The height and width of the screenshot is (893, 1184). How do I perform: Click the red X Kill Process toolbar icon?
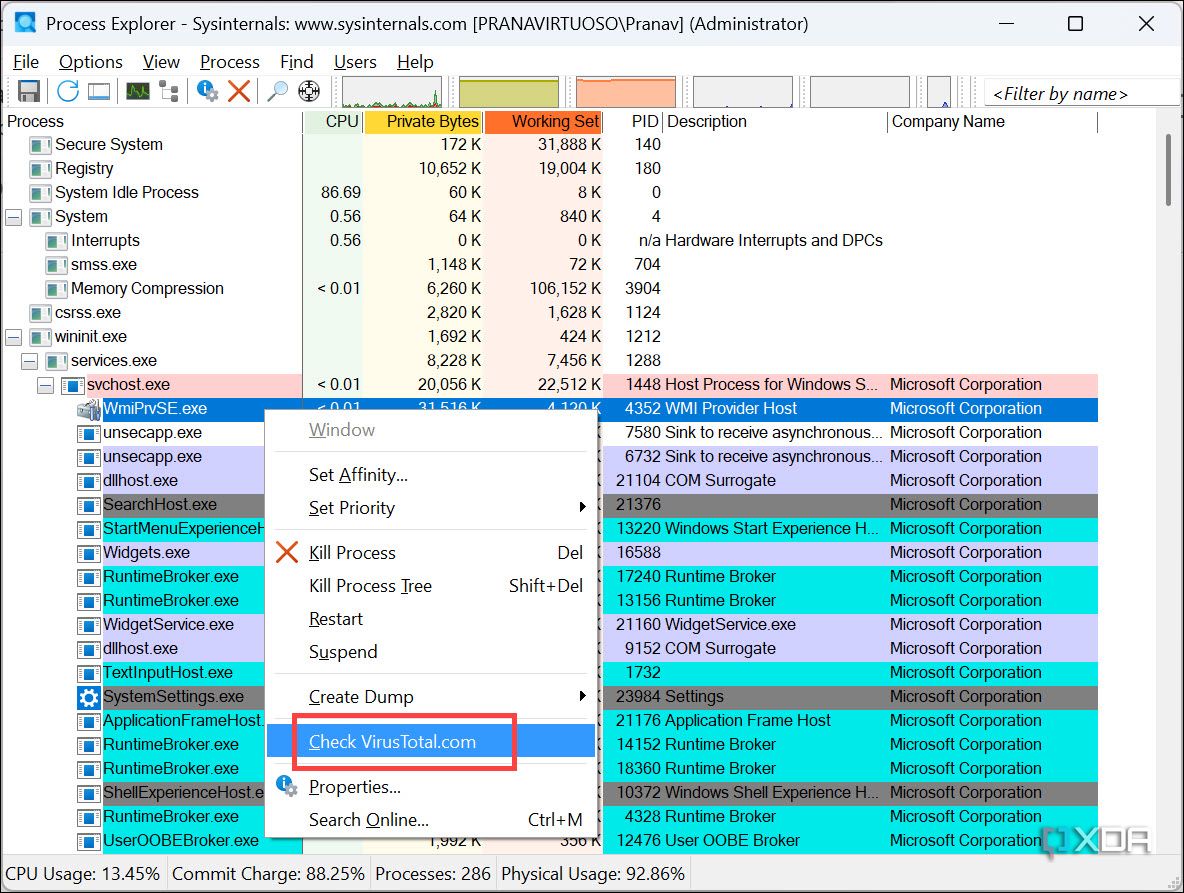pyautogui.click(x=239, y=91)
